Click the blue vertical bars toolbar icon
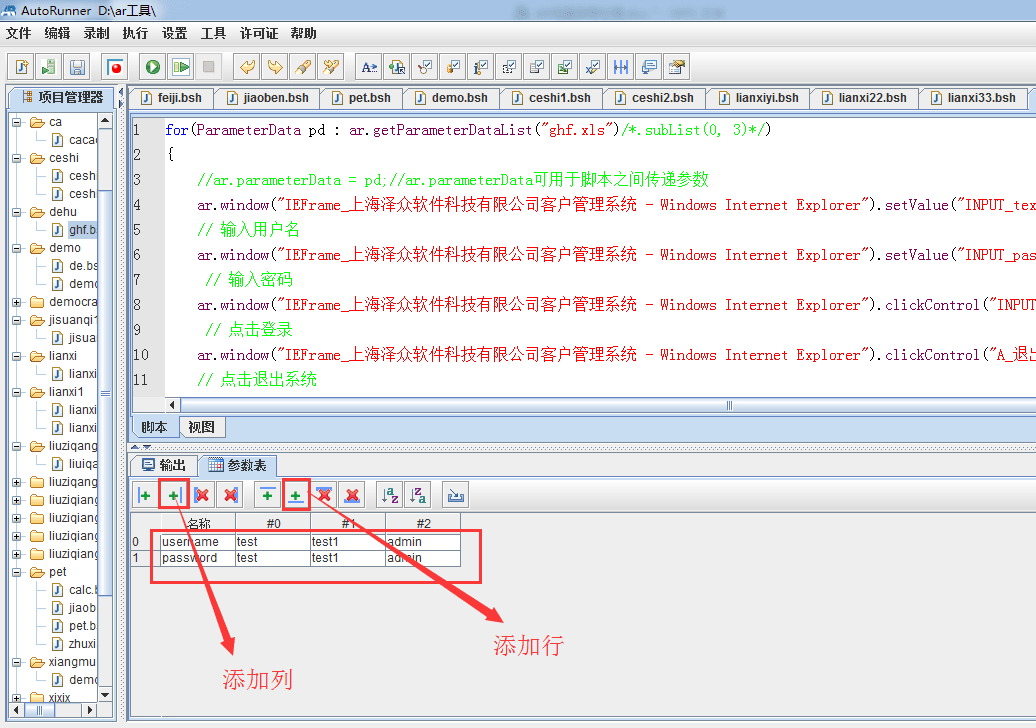Screen dimensions: 1036x728 click(x=621, y=67)
